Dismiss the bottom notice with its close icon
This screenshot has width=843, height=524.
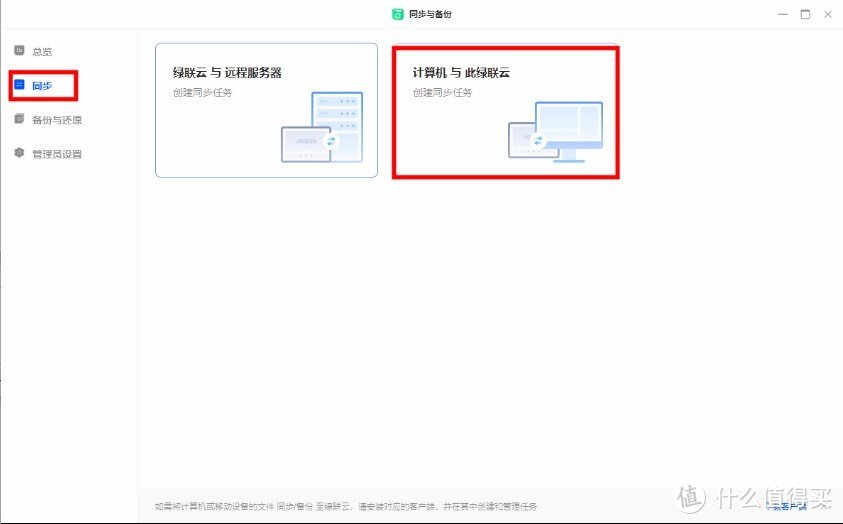pyautogui.click(x=823, y=506)
